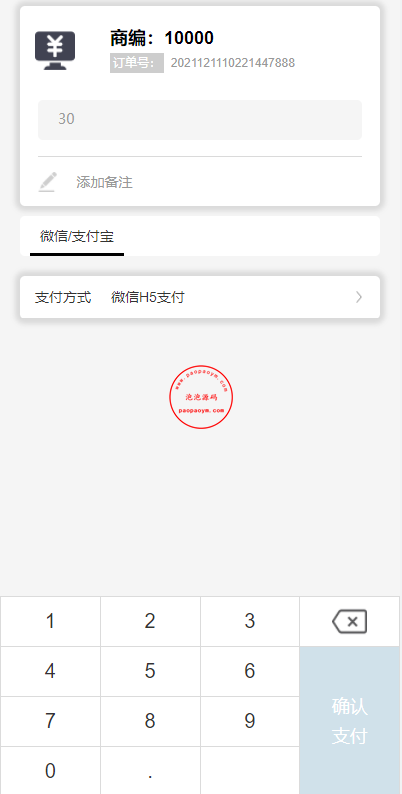The width and height of the screenshot is (402, 794).
Task: Tap keypad digit 0
Action: [x=50, y=771]
